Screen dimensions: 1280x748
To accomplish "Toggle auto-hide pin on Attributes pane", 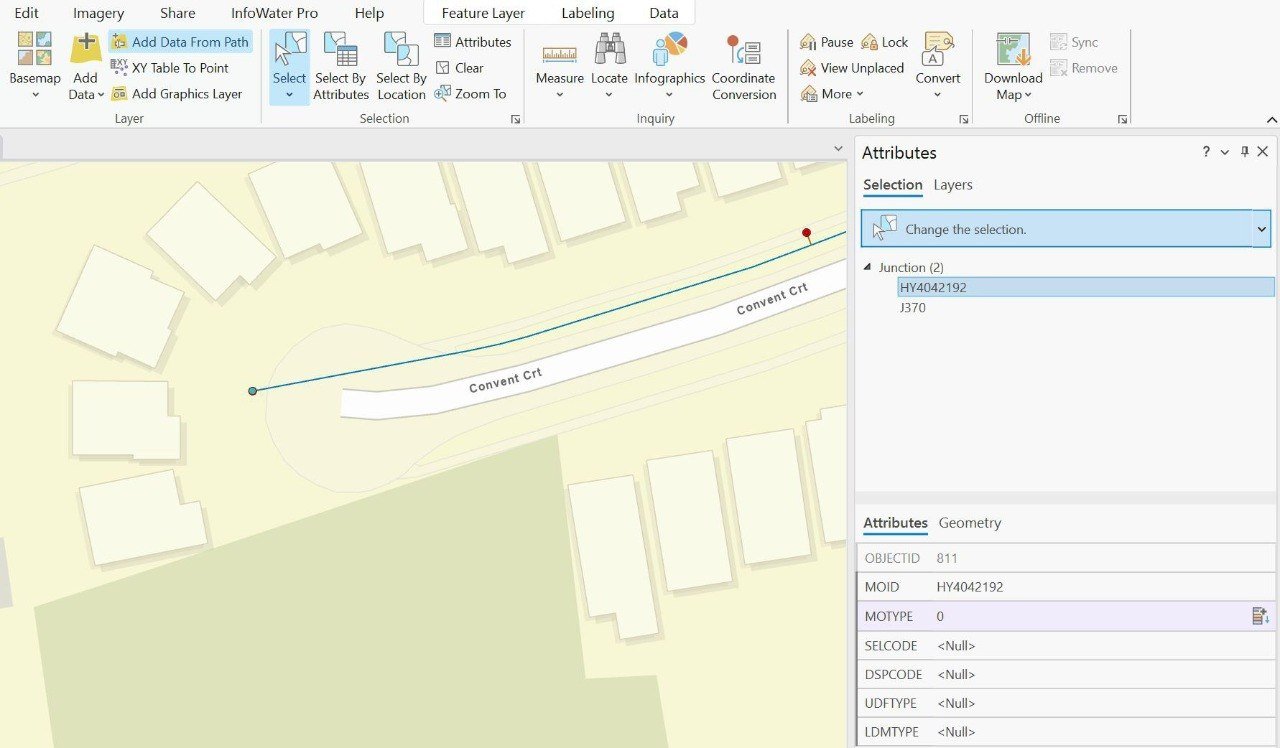I will pos(1245,152).
